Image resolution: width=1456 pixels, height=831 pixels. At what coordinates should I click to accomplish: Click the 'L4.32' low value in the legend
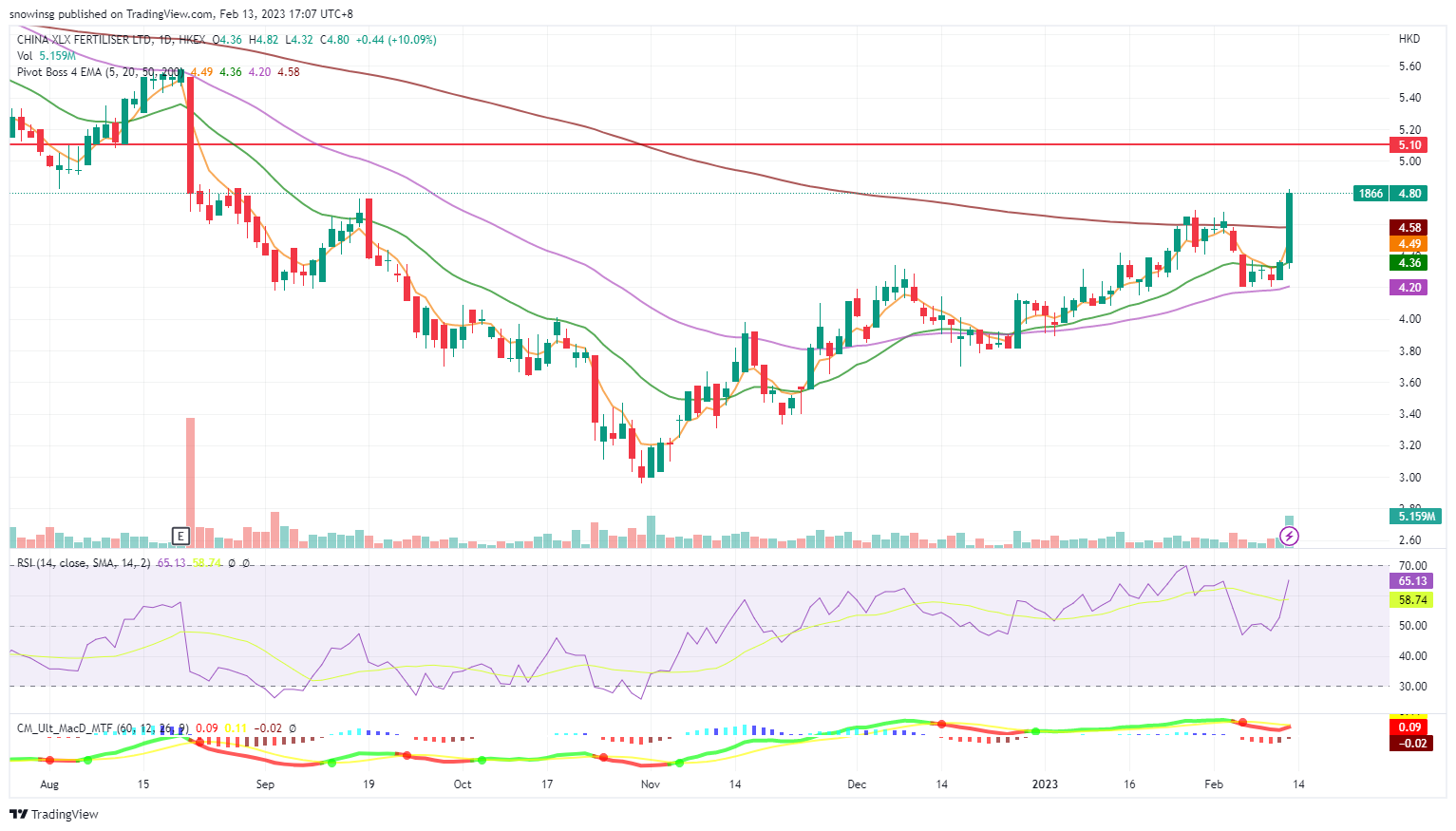tap(299, 40)
